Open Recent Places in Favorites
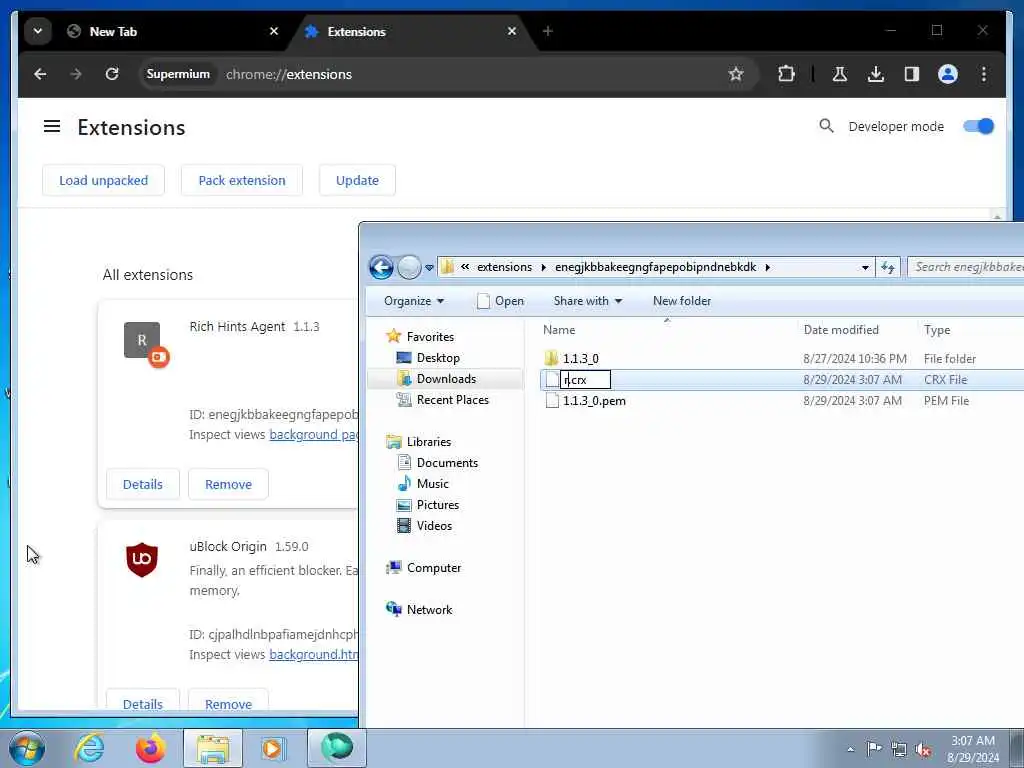The image size is (1024, 768). click(453, 400)
